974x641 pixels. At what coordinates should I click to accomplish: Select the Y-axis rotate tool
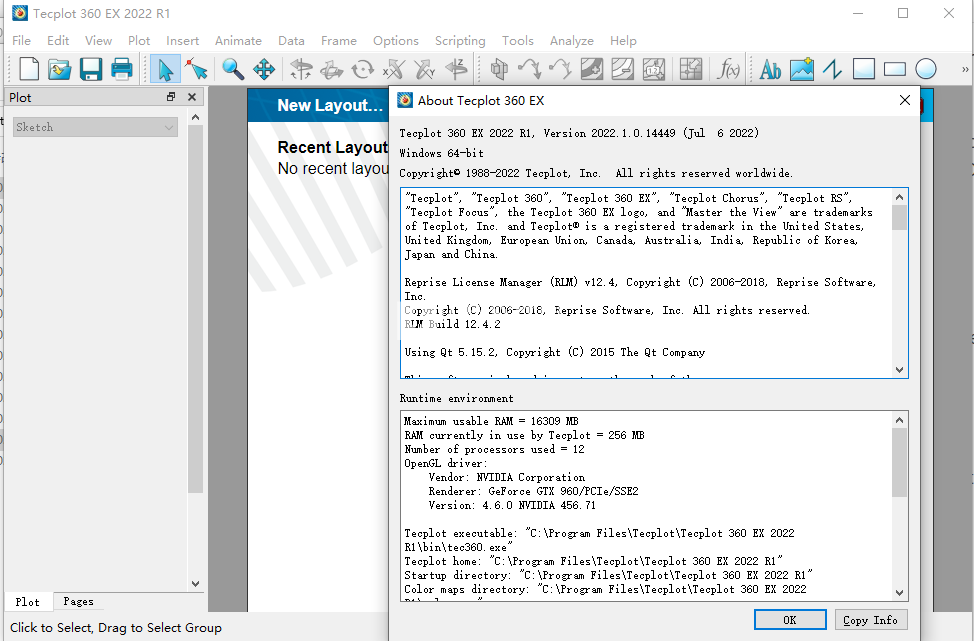click(x=425, y=69)
